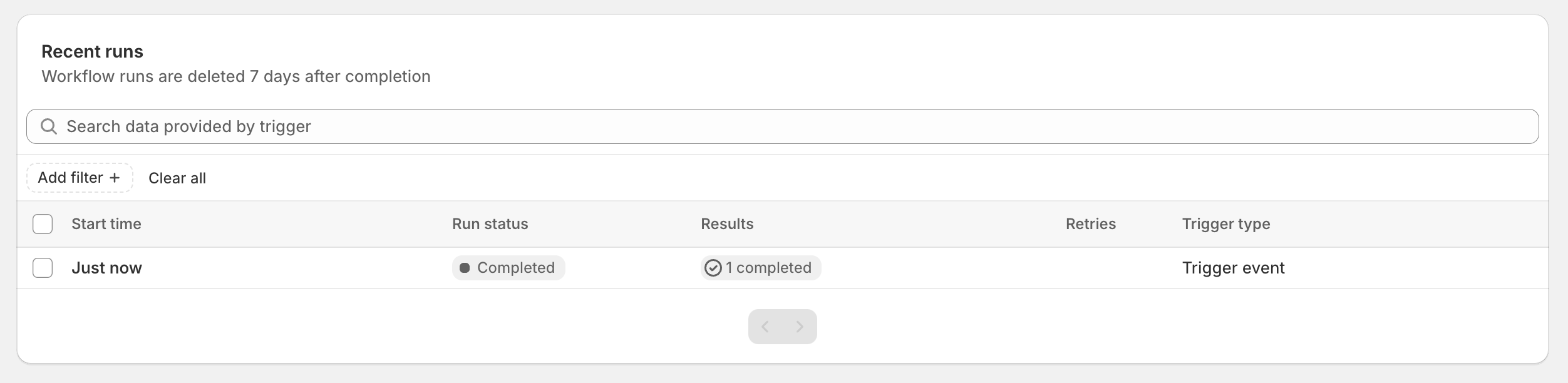1568x383 pixels.
Task: Click the Completed status dot icon
Action: [x=465, y=268]
